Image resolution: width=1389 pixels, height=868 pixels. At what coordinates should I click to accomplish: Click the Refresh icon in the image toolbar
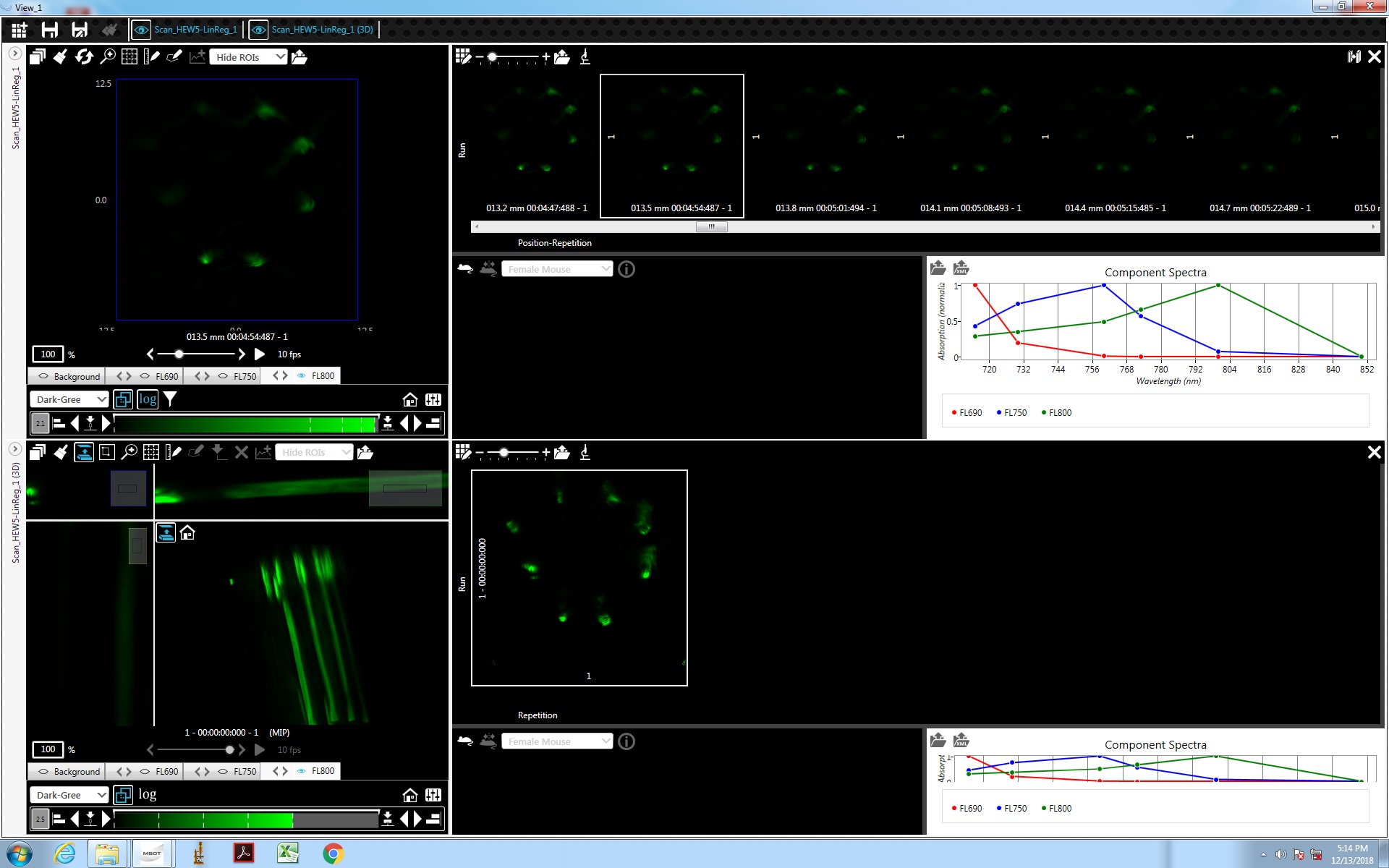[x=83, y=56]
